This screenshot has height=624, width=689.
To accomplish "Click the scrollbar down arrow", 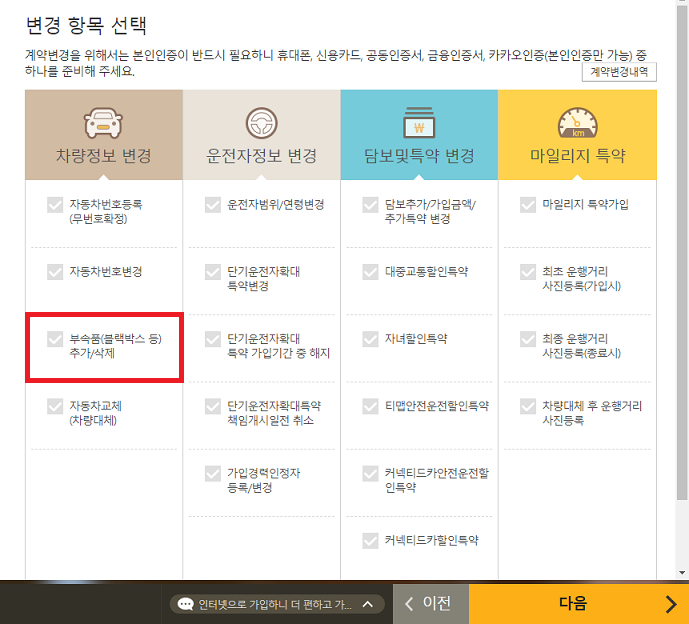I will pyautogui.click(x=682, y=573).
